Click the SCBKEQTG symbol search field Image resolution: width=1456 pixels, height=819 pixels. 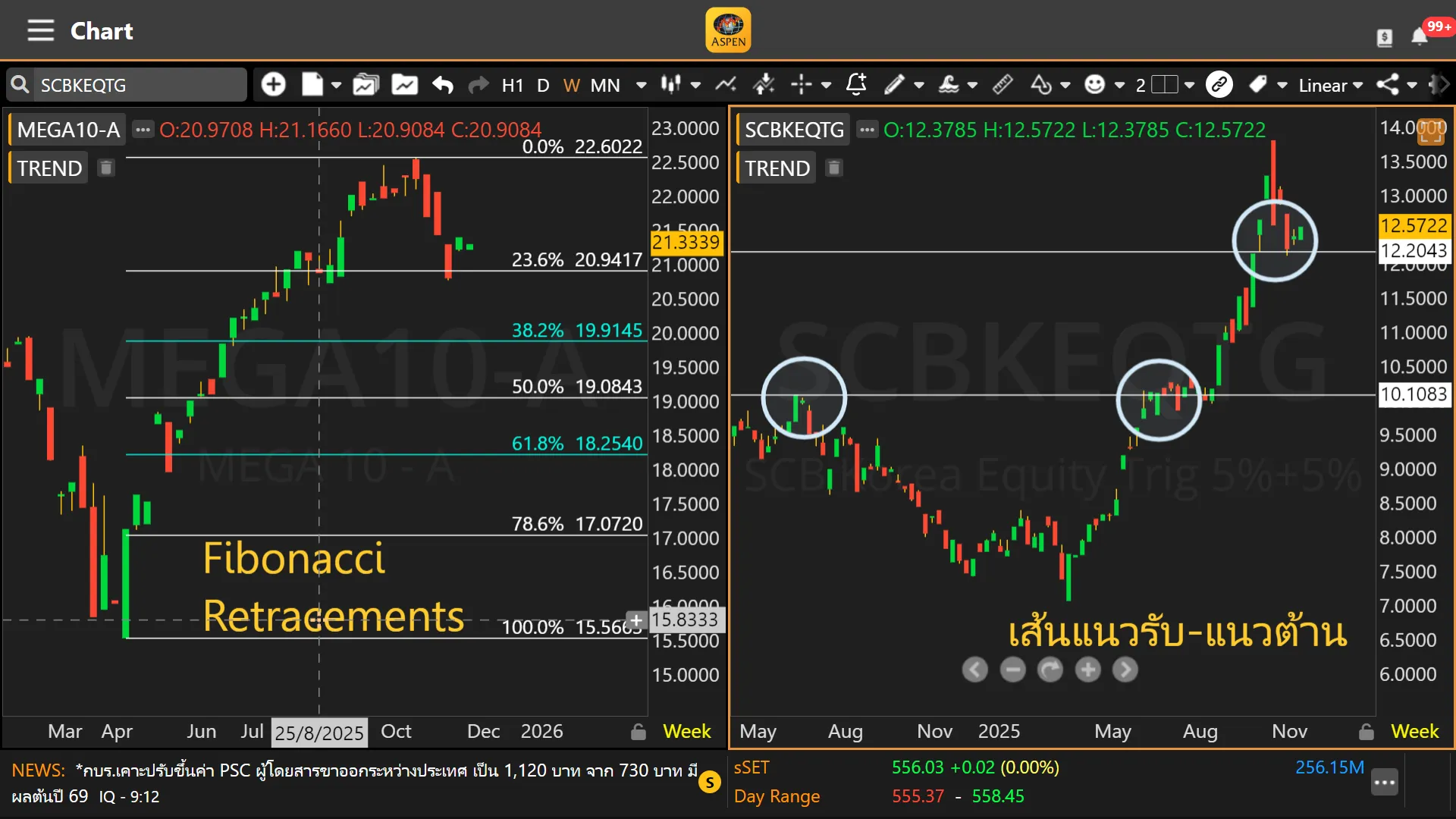(136, 85)
